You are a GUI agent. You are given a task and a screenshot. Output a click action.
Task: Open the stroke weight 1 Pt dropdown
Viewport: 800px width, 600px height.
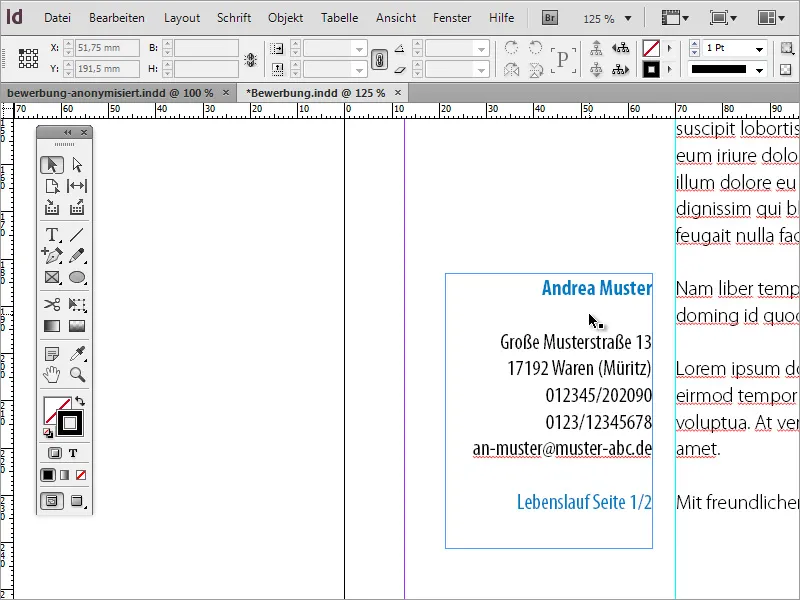tap(759, 49)
